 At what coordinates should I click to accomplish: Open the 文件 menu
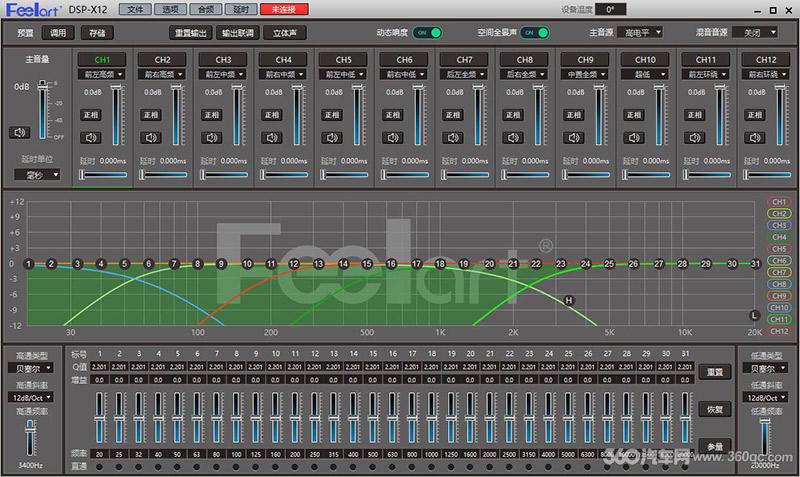coord(135,9)
